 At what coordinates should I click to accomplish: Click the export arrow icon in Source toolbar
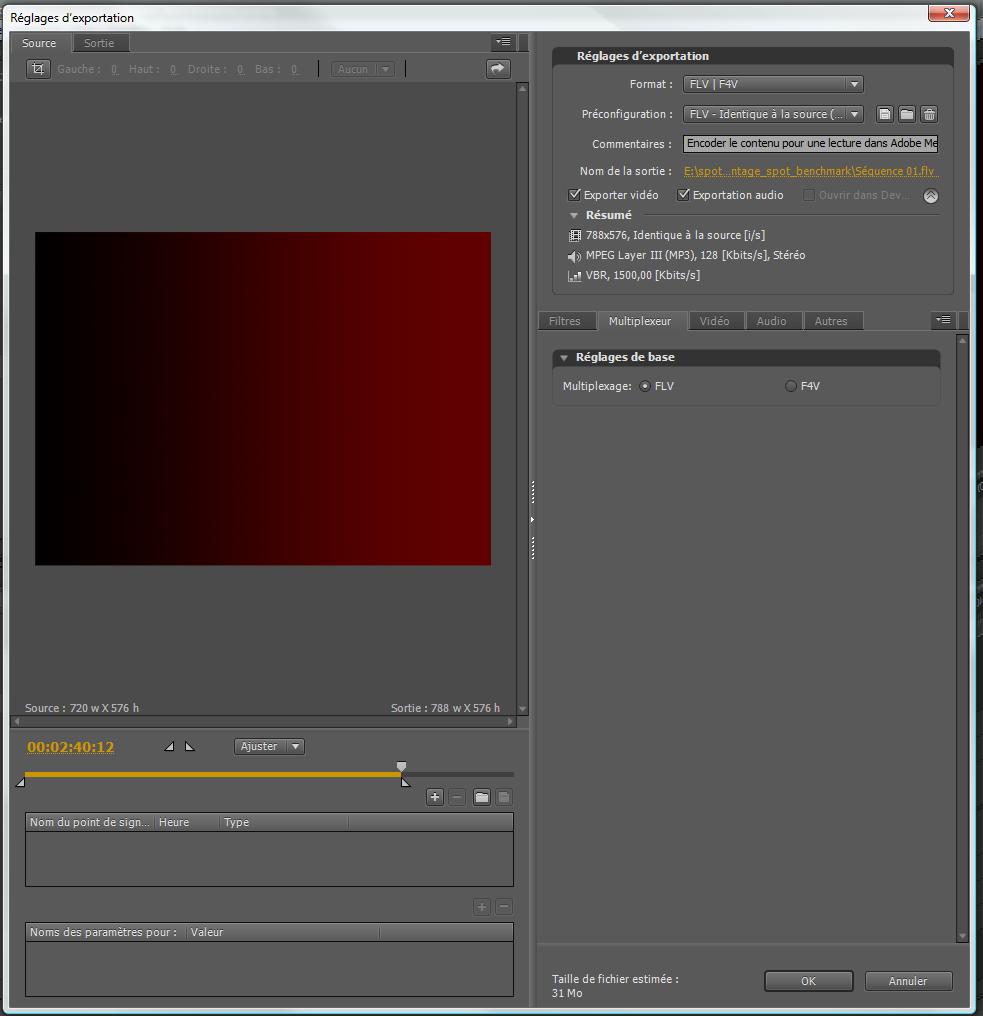[x=498, y=69]
